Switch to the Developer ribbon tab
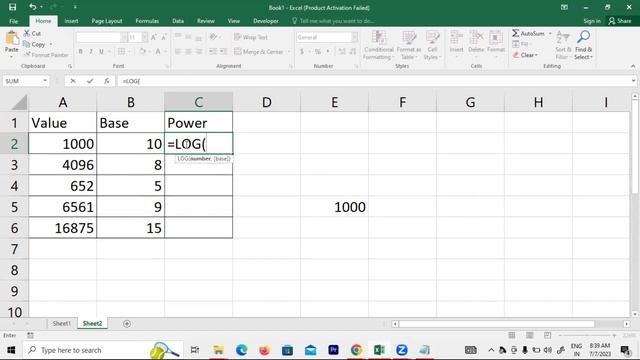This screenshot has width=640, height=360. click(266, 21)
